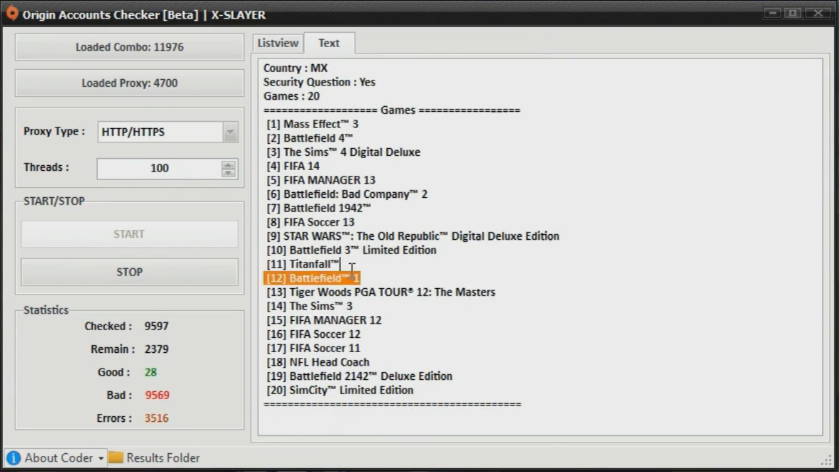Switch to the Listview tab
Viewport: 839px width, 472px height.
tap(277, 43)
